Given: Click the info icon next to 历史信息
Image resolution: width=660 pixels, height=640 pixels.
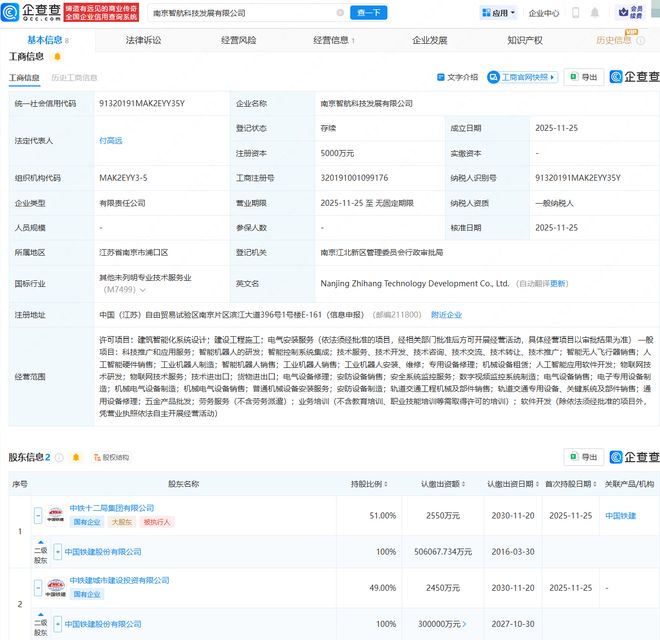Looking at the screenshot, I should coord(641,40).
